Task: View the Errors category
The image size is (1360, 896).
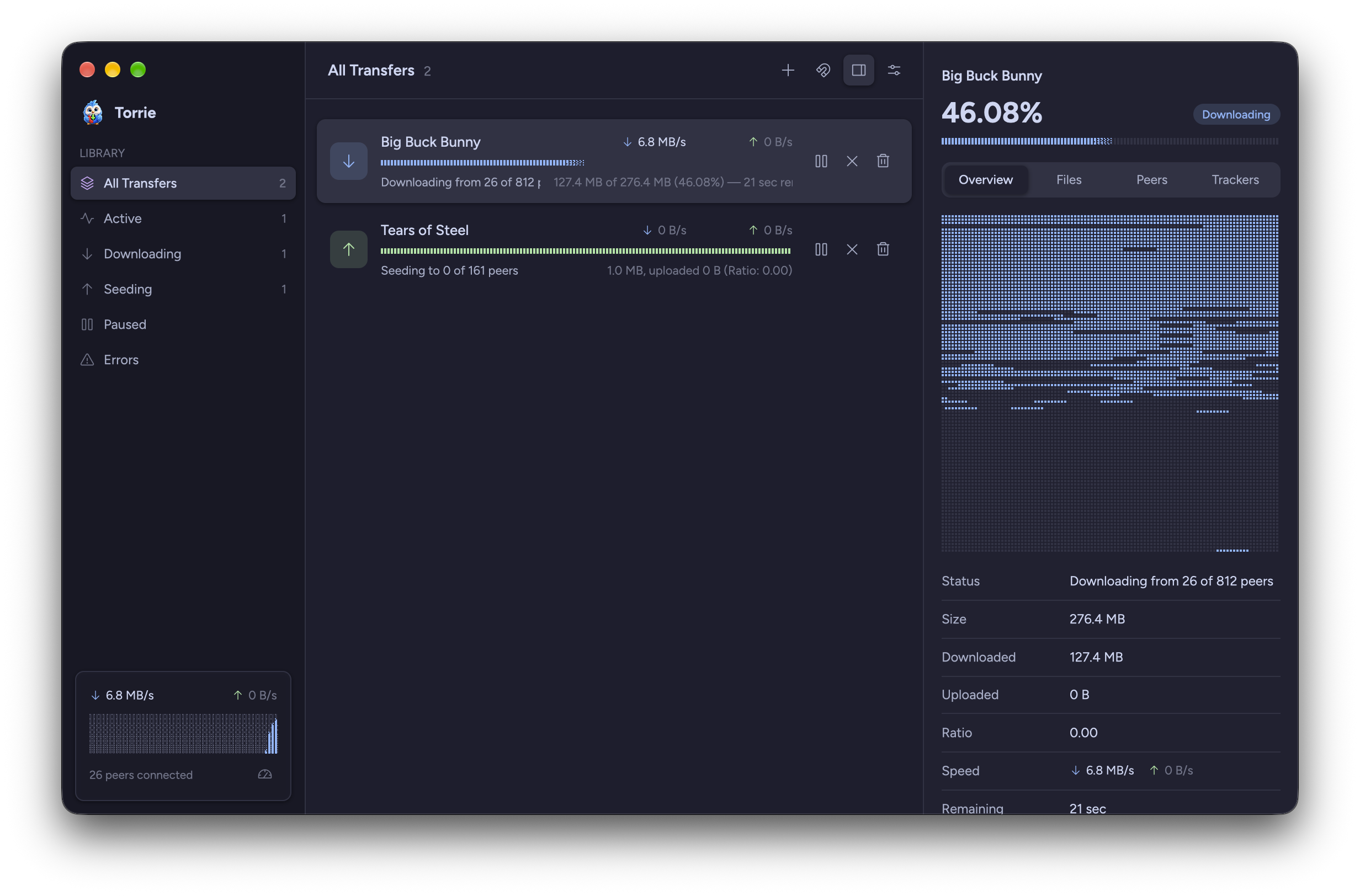Action: pos(183,360)
